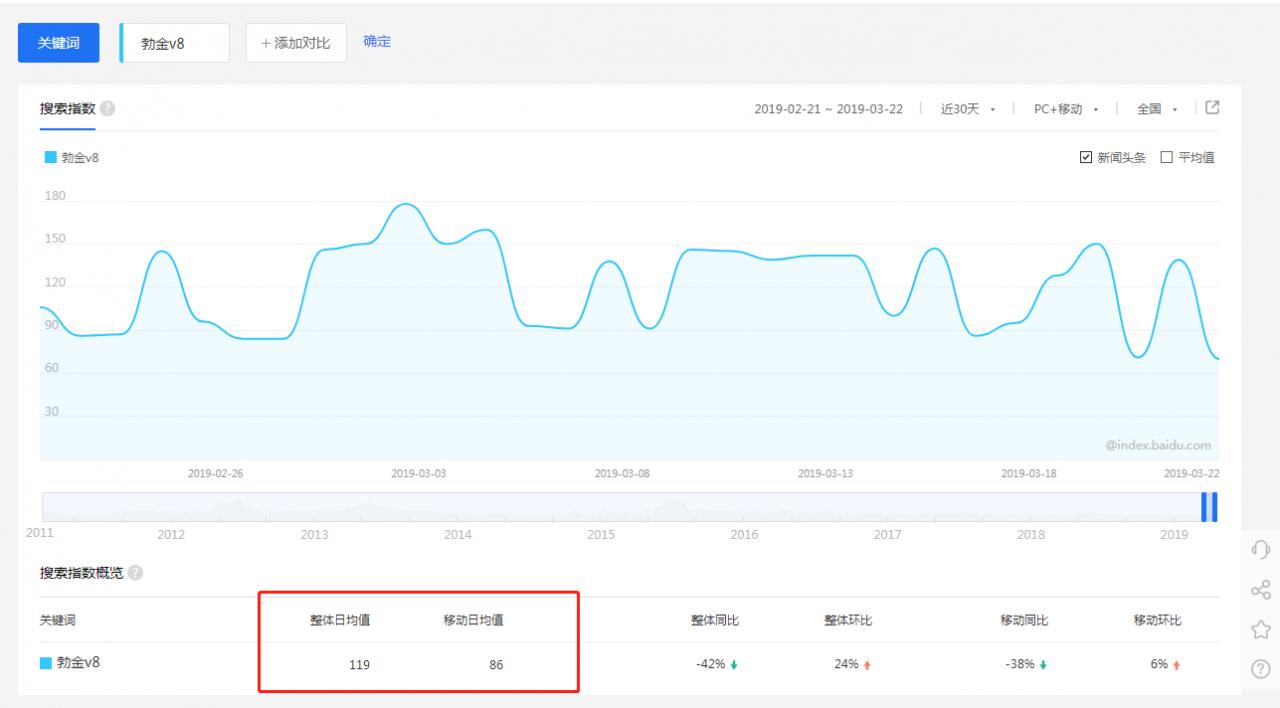
Task: Click the 2012 year label on timeline
Action: [171, 535]
